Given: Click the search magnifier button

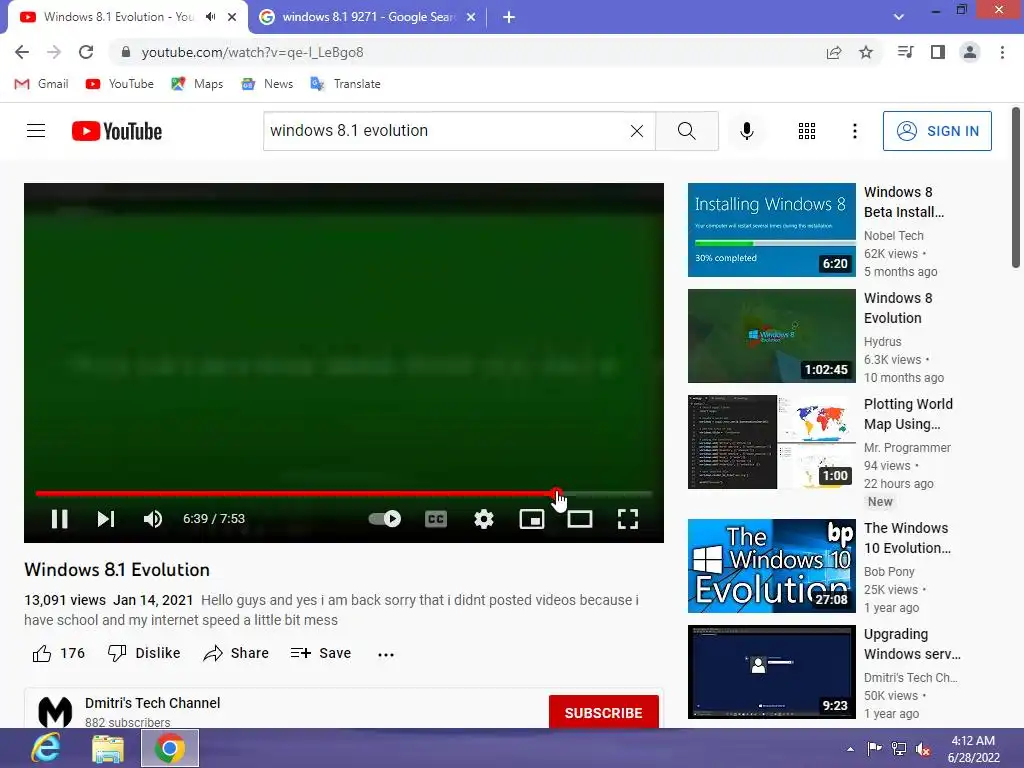Looking at the screenshot, I should point(686,131).
